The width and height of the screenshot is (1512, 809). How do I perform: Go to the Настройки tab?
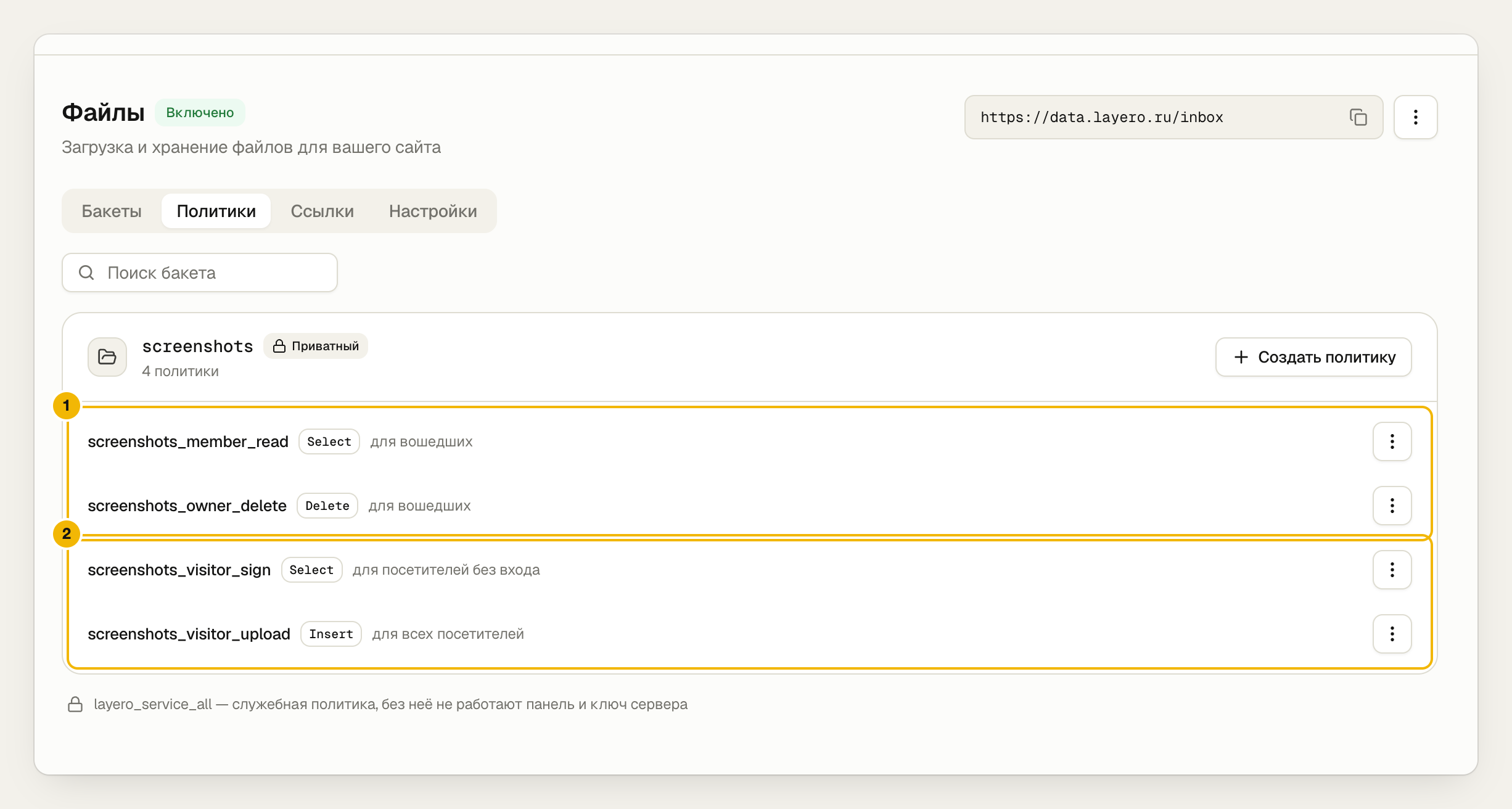pos(433,211)
